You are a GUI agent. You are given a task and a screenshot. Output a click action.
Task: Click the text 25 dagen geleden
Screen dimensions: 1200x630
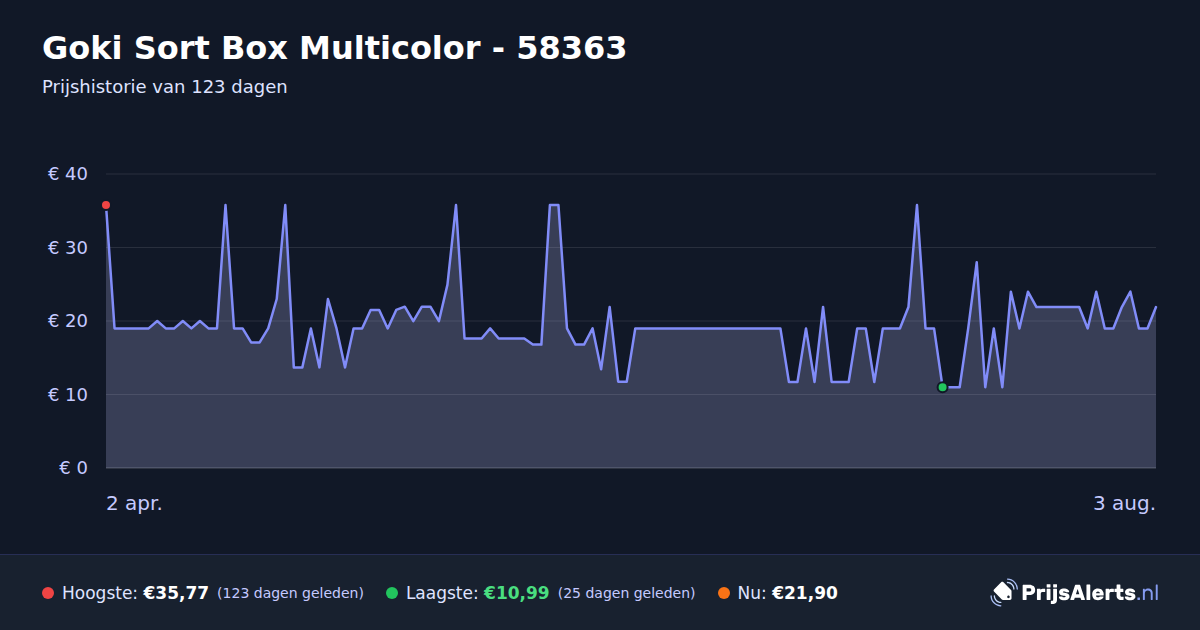[x=626, y=593]
